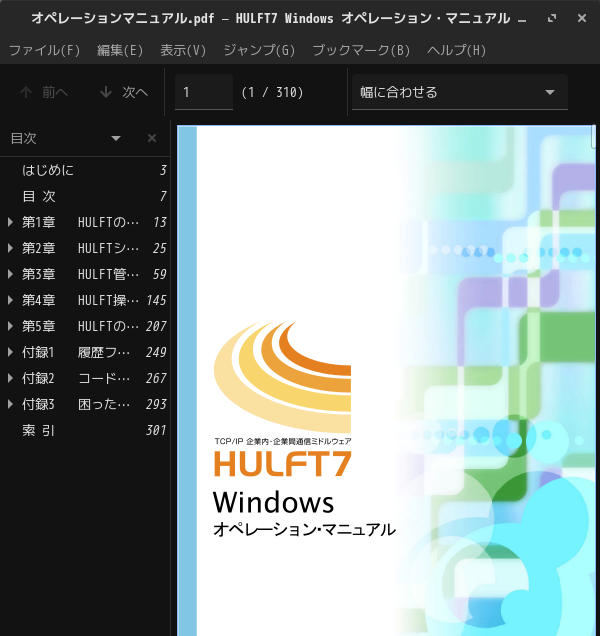
Task: Open the 目次 side pane selector dropdown
Action: pyautogui.click(x=66, y=138)
